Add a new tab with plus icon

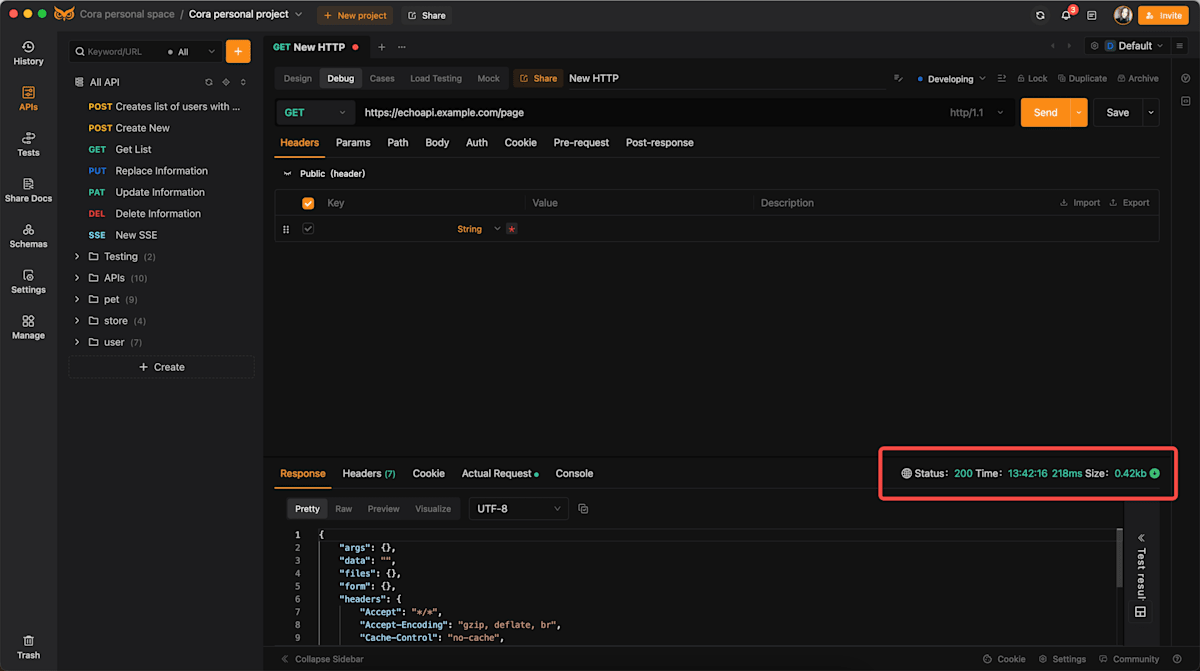click(x=381, y=47)
